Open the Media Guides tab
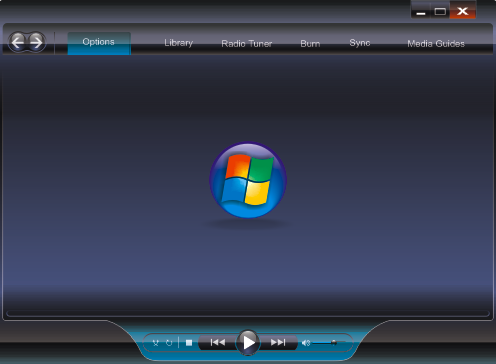 436,44
